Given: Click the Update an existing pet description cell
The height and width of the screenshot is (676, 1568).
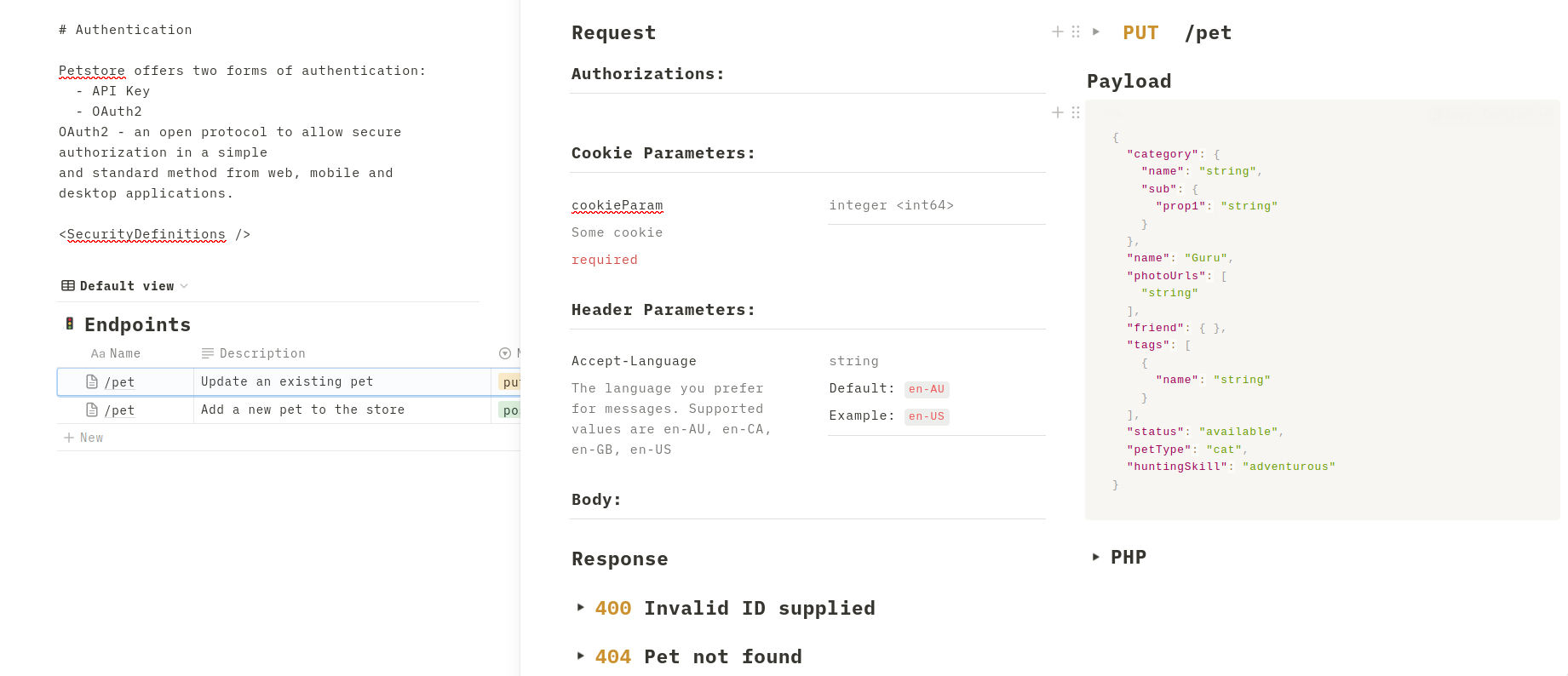Looking at the screenshot, I should click(x=342, y=381).
